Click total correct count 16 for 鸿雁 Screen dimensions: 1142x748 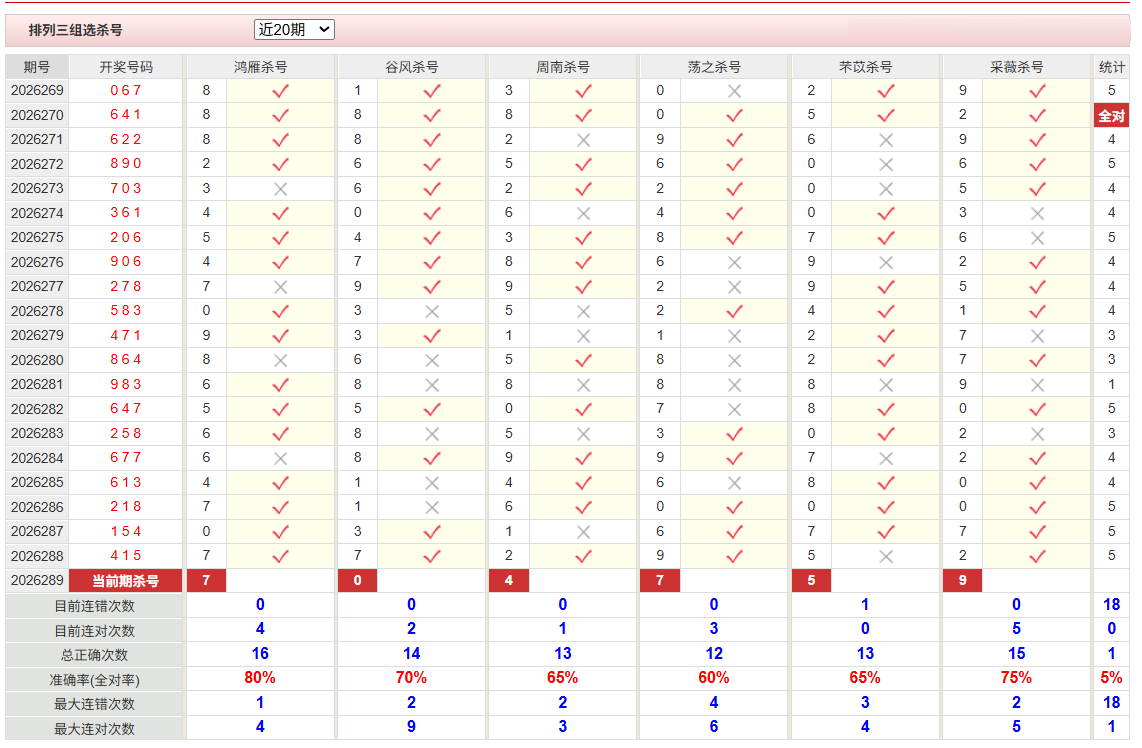pos(260,653)
